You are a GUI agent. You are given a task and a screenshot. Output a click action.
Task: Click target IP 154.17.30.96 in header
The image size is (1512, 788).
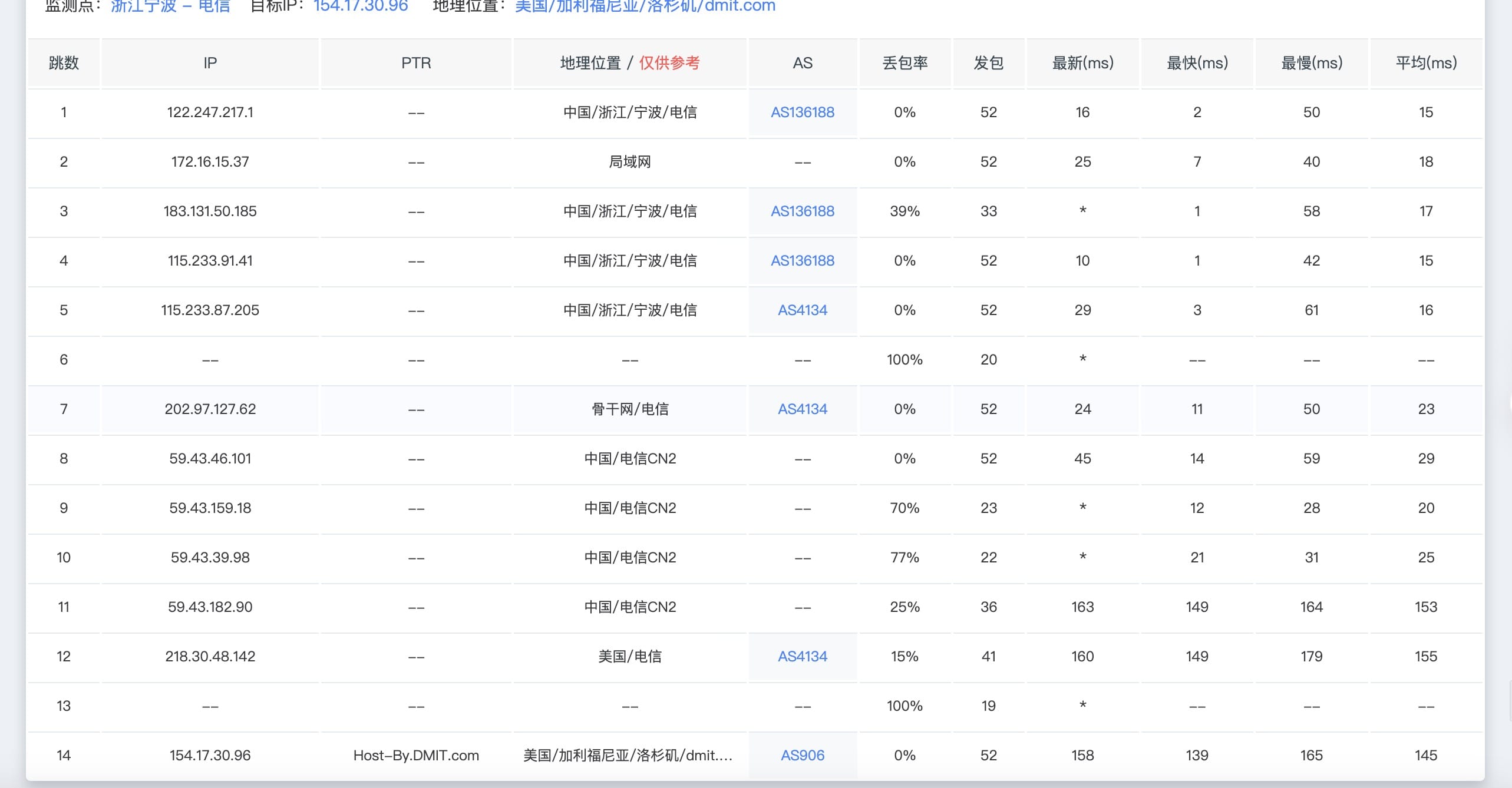pos(361,6)
